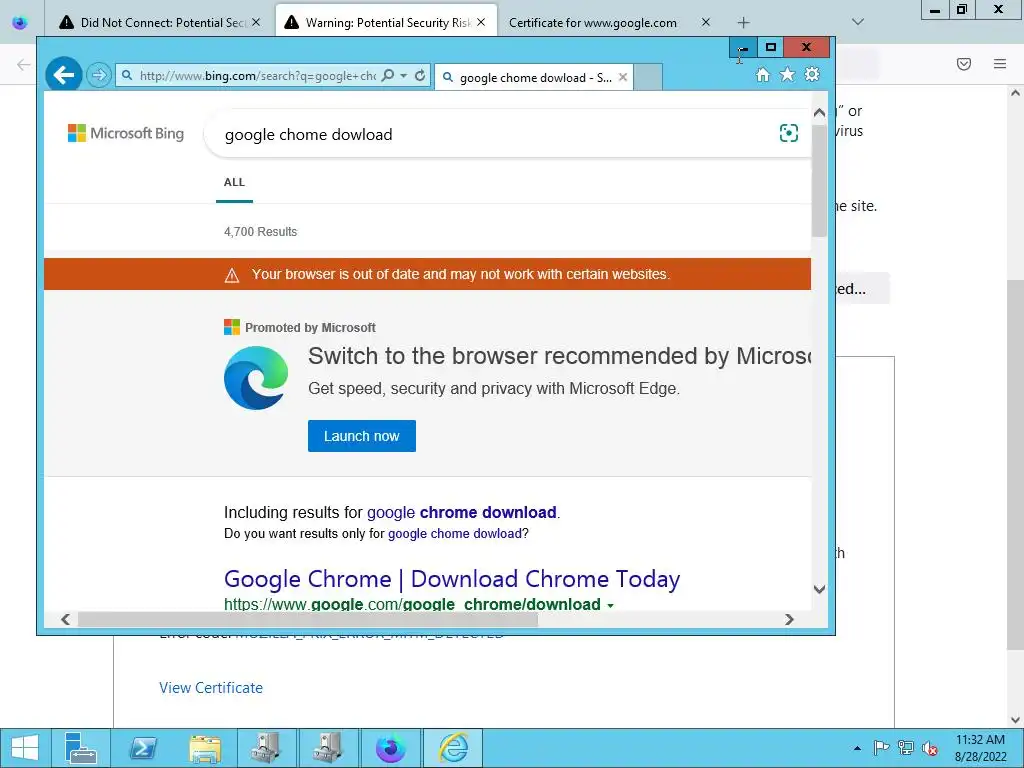
Task: Open the Windows Start button
Action: [25, 748]
